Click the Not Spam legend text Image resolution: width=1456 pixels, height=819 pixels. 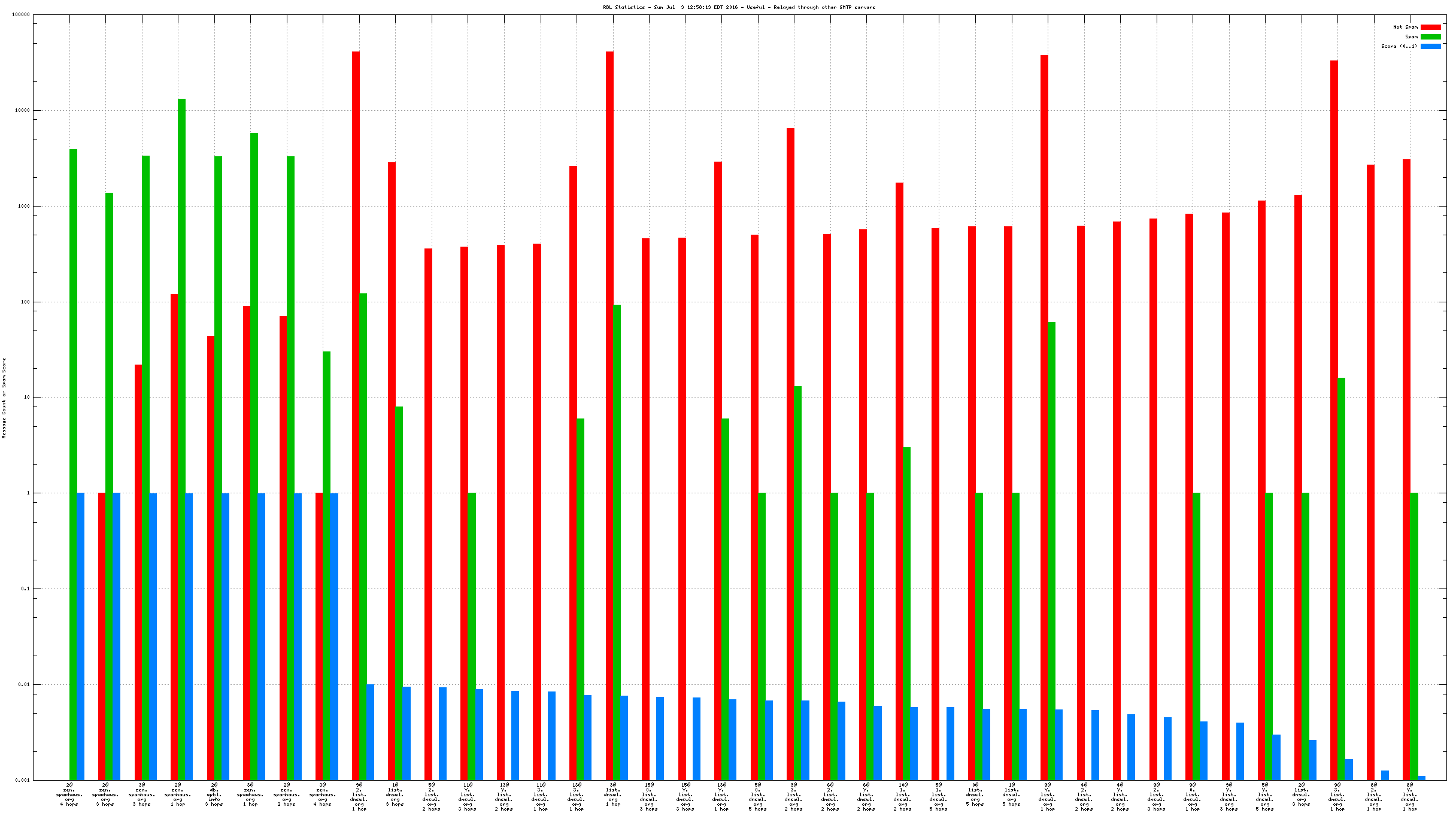1405,28
